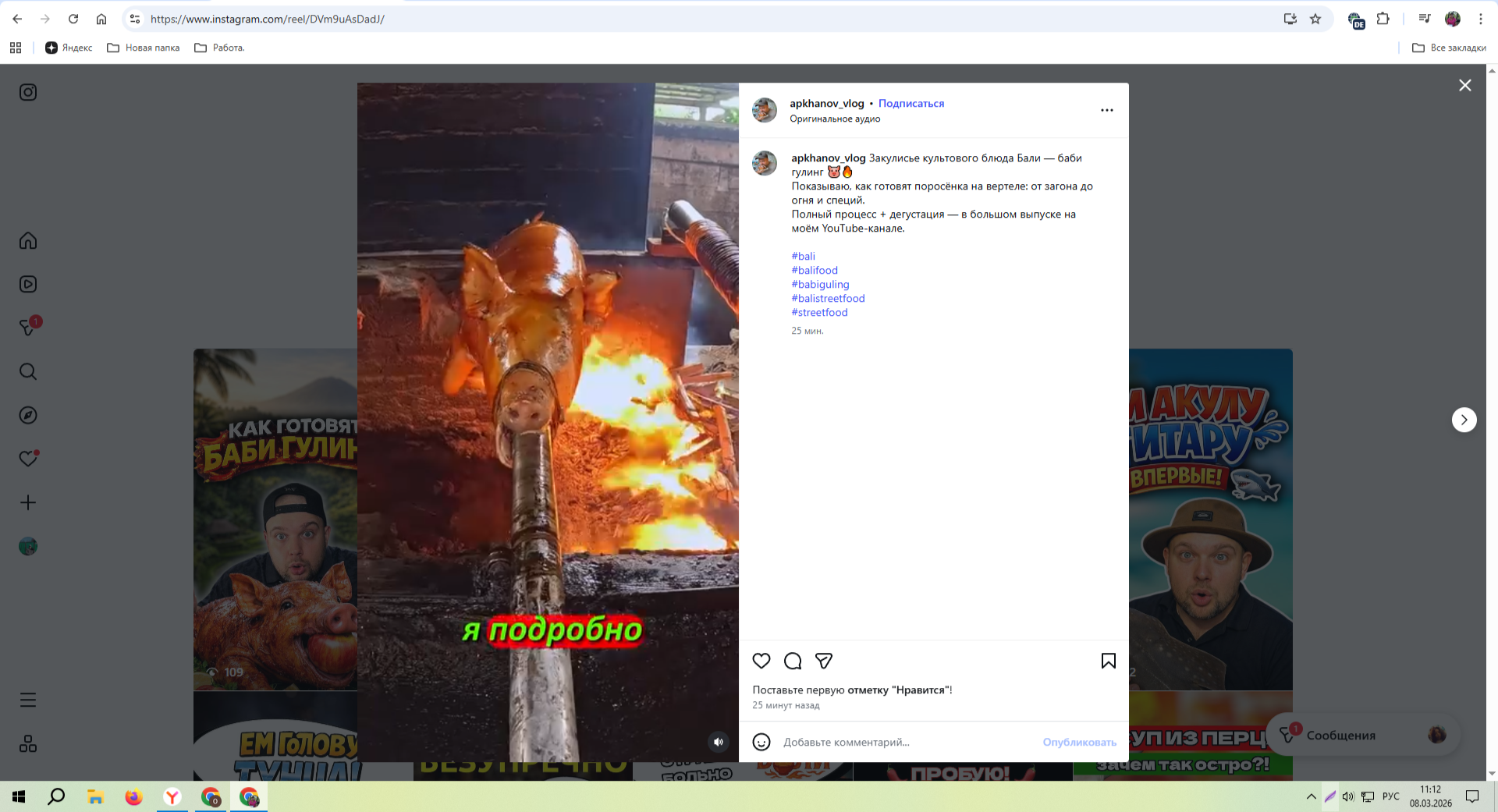The height and width of the screenshot is (812, 1498).
Task: Open the shark reel thumbnail
Action: (1211, 519)
